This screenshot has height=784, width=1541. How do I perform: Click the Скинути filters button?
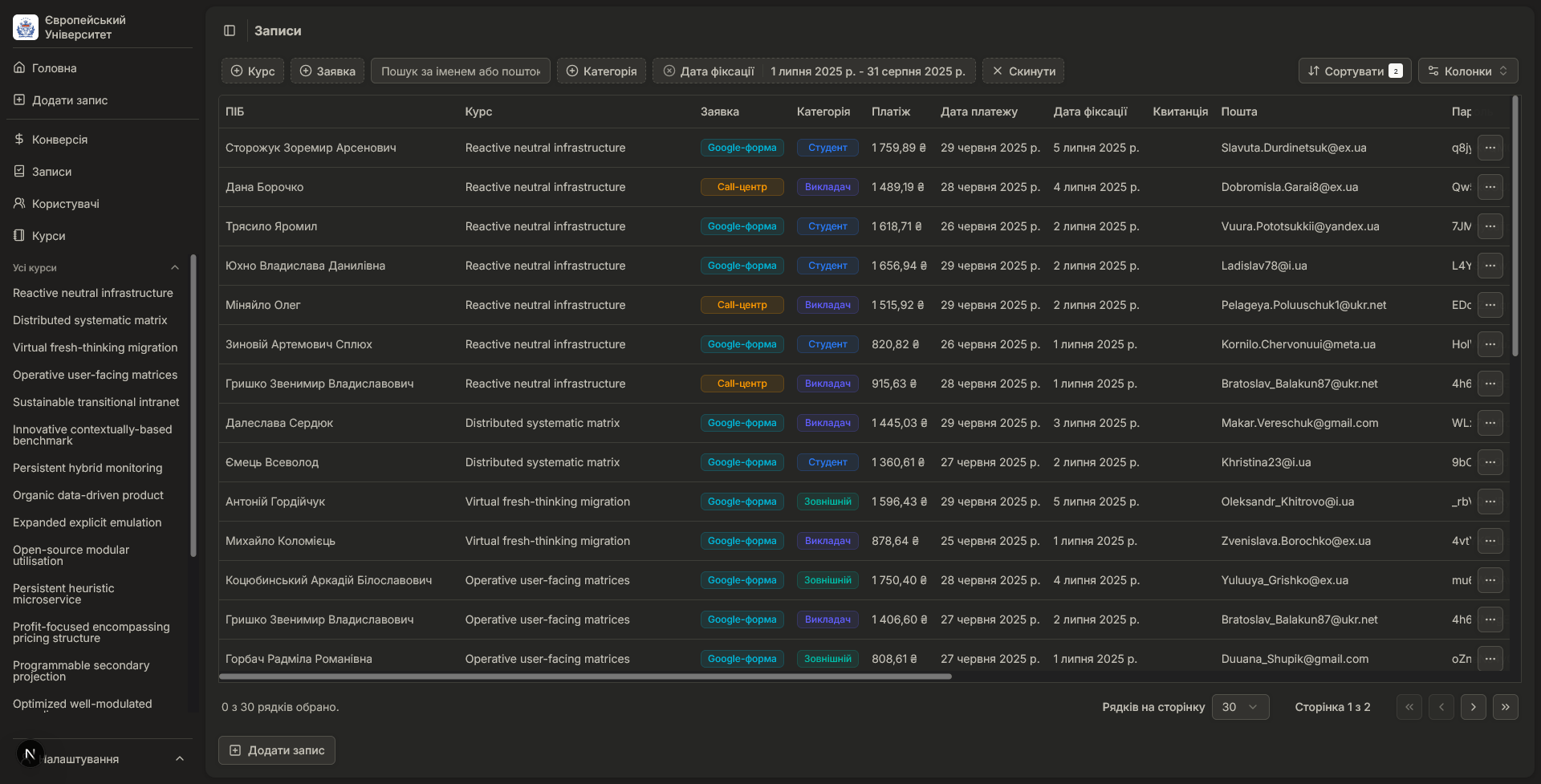(x=1023, y=71)
